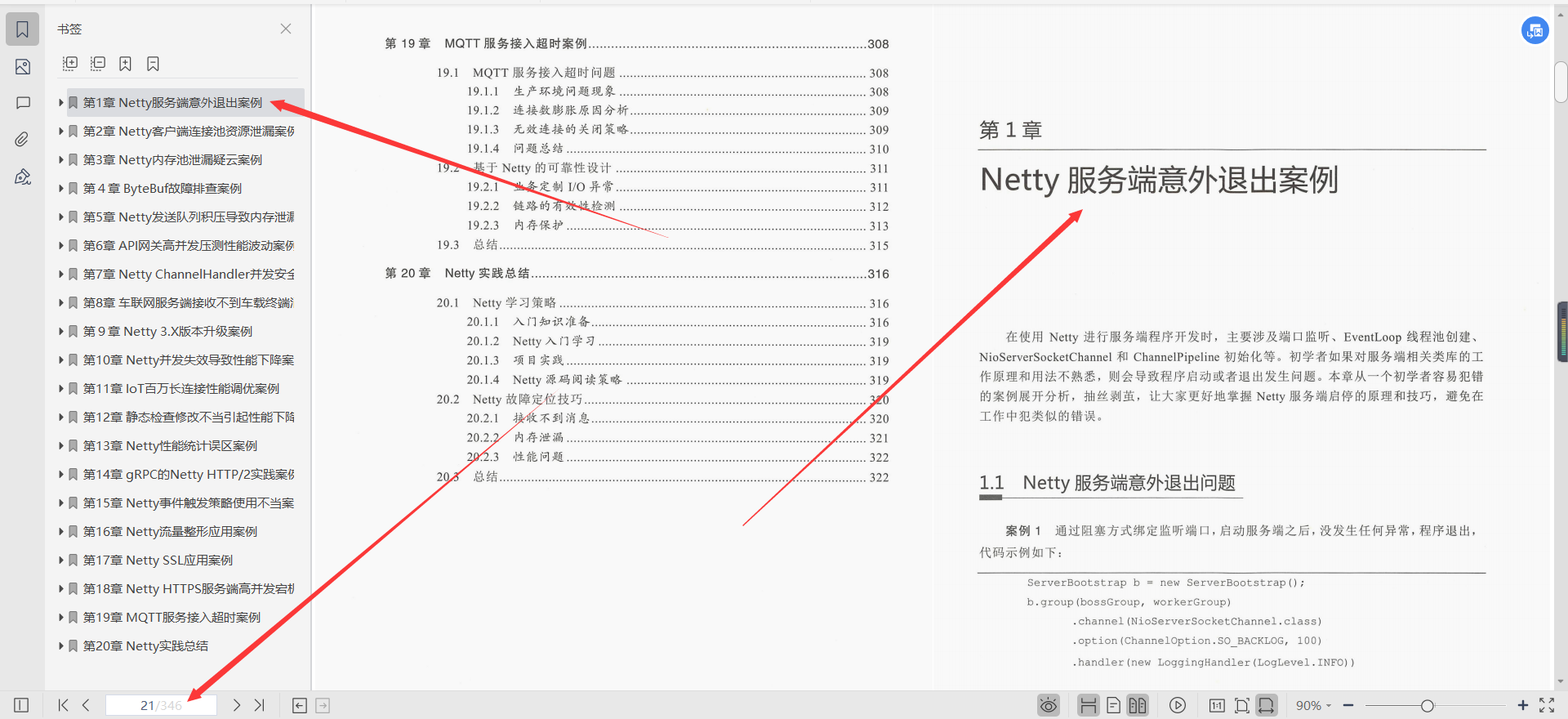Go to previous page
Image resolution: width=1568 pixels, height=719 pixels.
(x=86, y=705)
